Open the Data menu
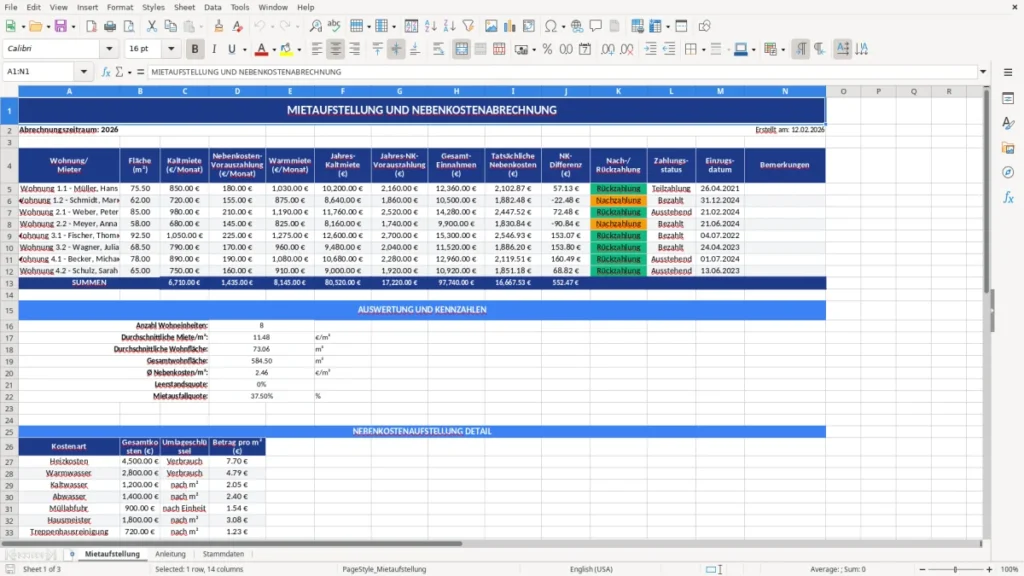This screenshot has height=576, width=1024. click(213, 7)
